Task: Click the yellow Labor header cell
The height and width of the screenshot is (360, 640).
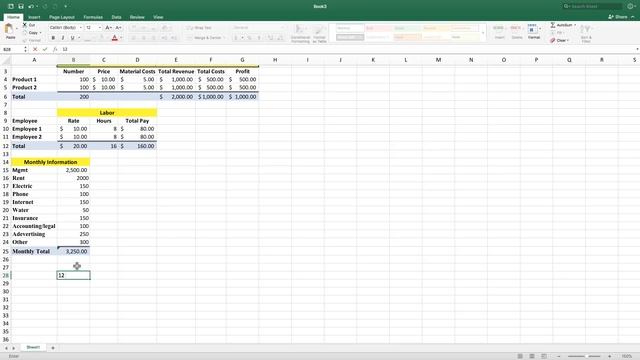Action: [107, 113]
